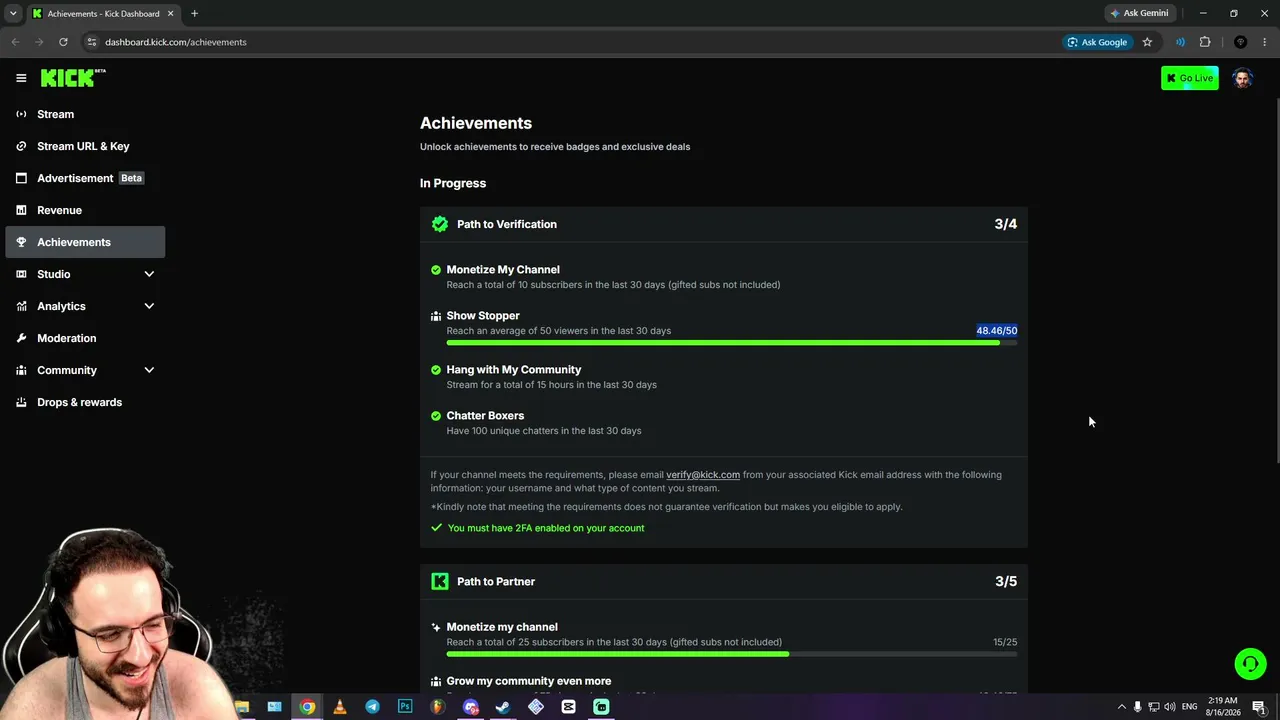The height and width of the screenshot is (720, 1280).
Task: Reload the page
Action: [x=63, y=42]
